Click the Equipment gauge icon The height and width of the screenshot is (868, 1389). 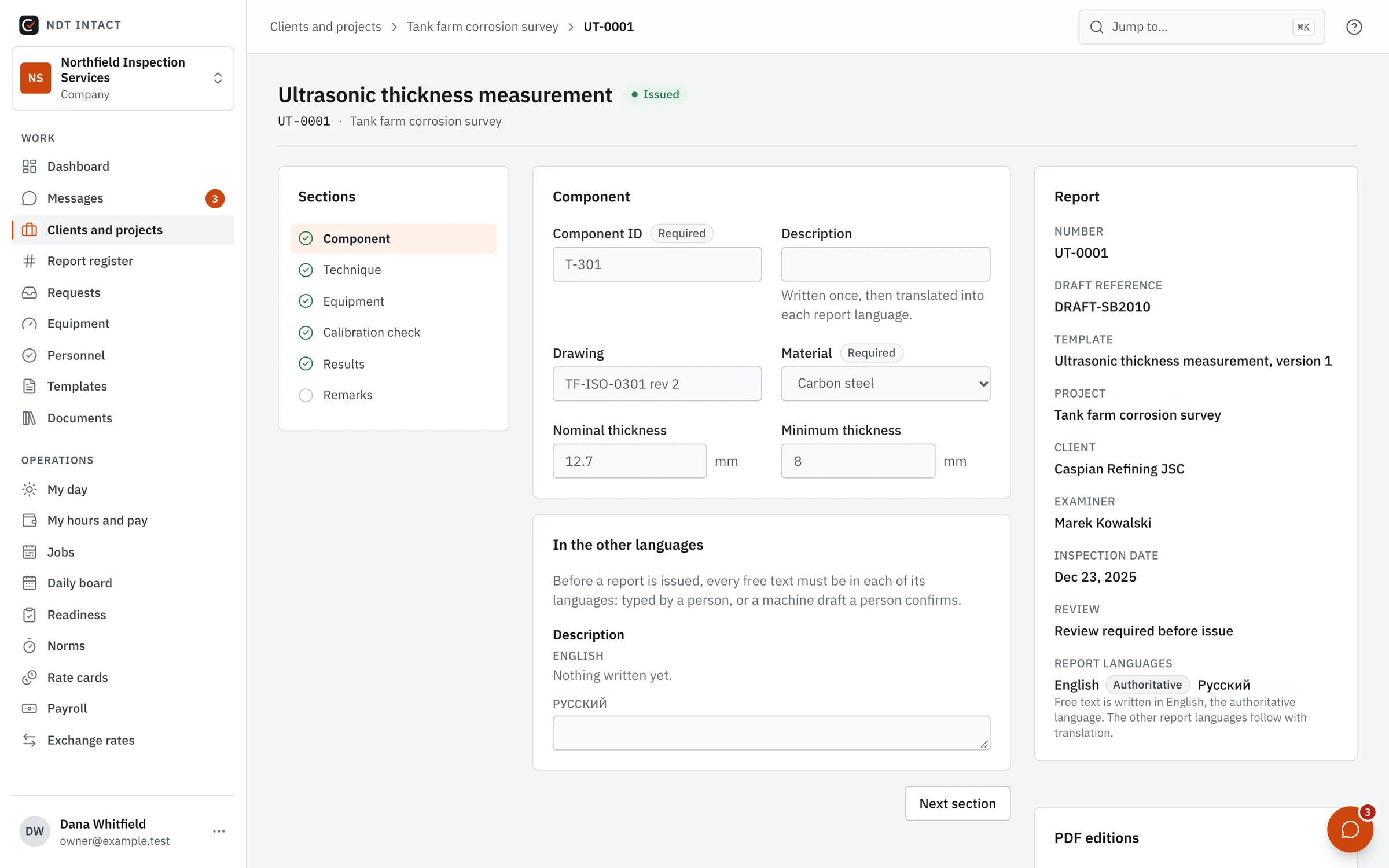[30, 324]
